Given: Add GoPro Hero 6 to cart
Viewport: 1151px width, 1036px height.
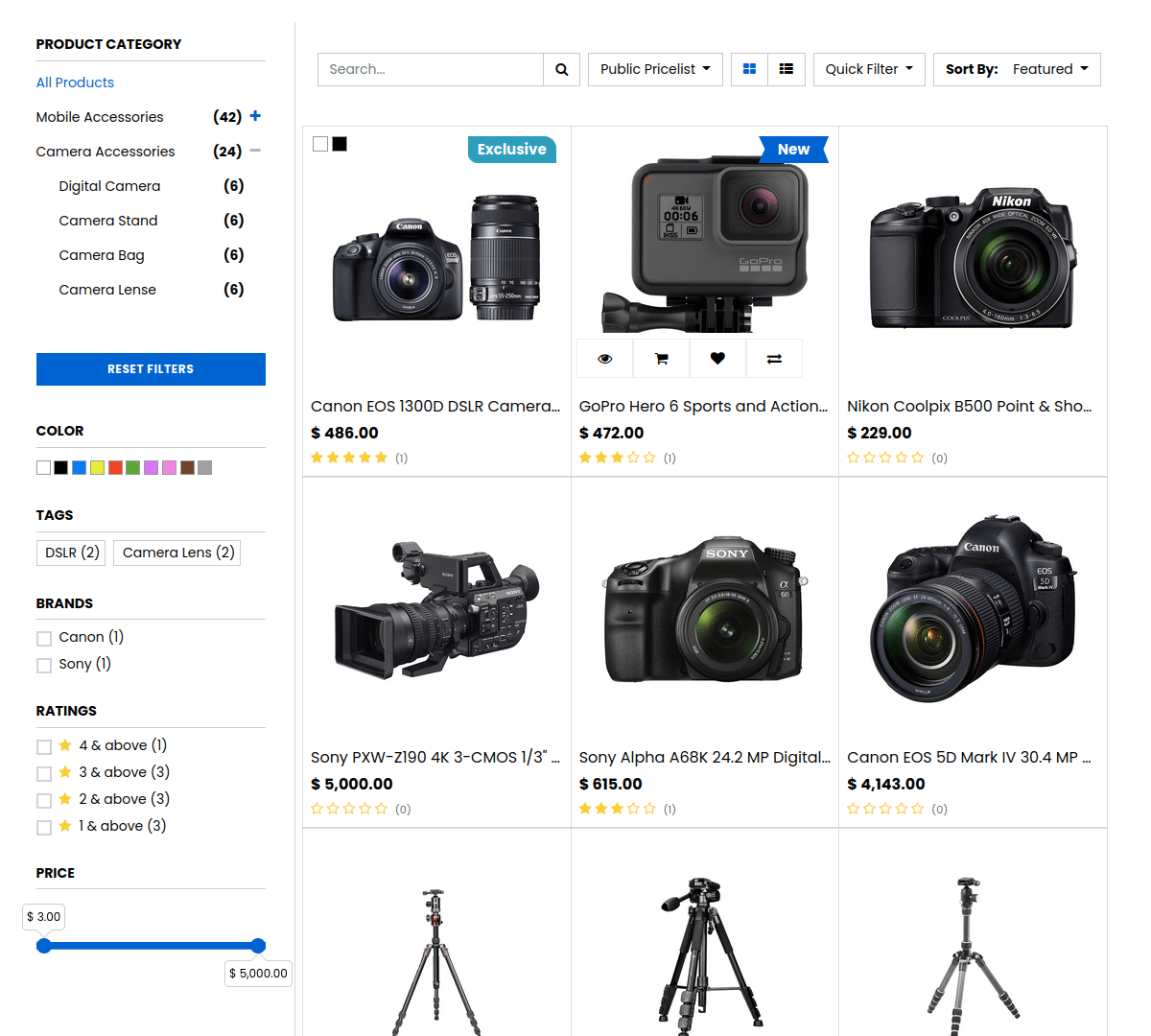Looking at the screenshot, I should point(661,359).
